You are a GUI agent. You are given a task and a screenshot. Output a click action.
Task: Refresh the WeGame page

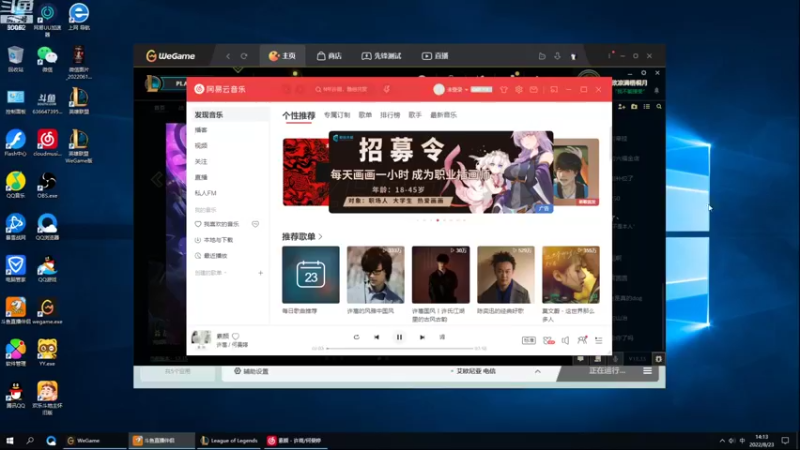pos(244,56)
